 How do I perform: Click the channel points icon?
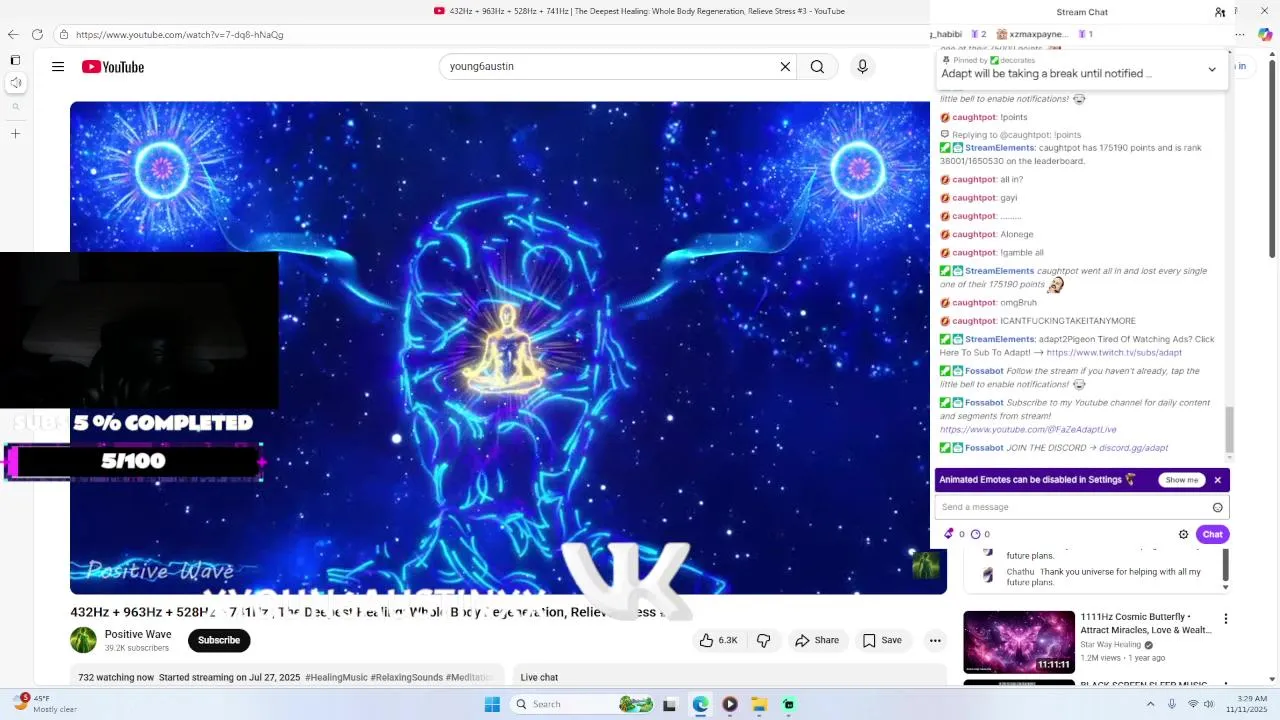pos(949,534)
